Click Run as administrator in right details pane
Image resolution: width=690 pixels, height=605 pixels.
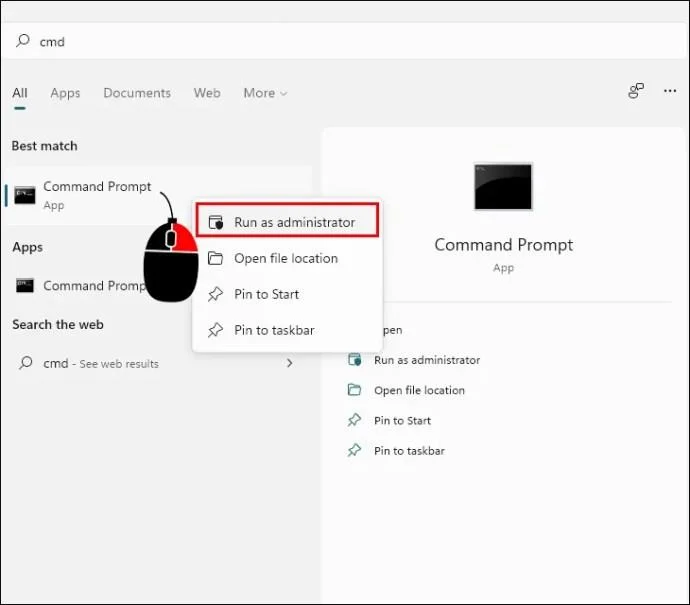(427, 360)
